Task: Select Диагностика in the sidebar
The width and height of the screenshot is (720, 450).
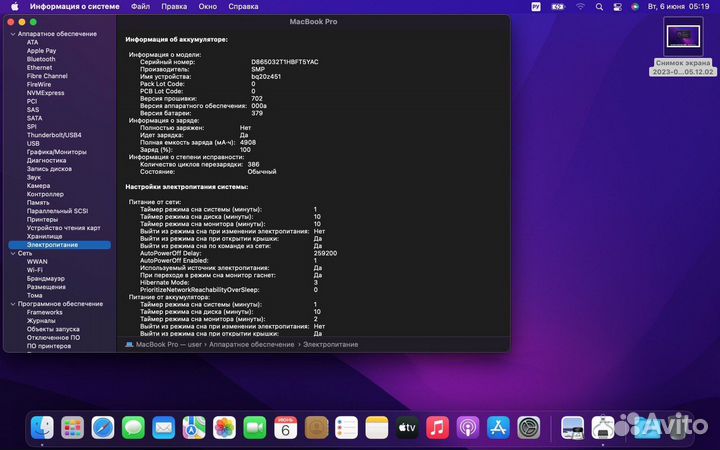Action: (46, 161)
